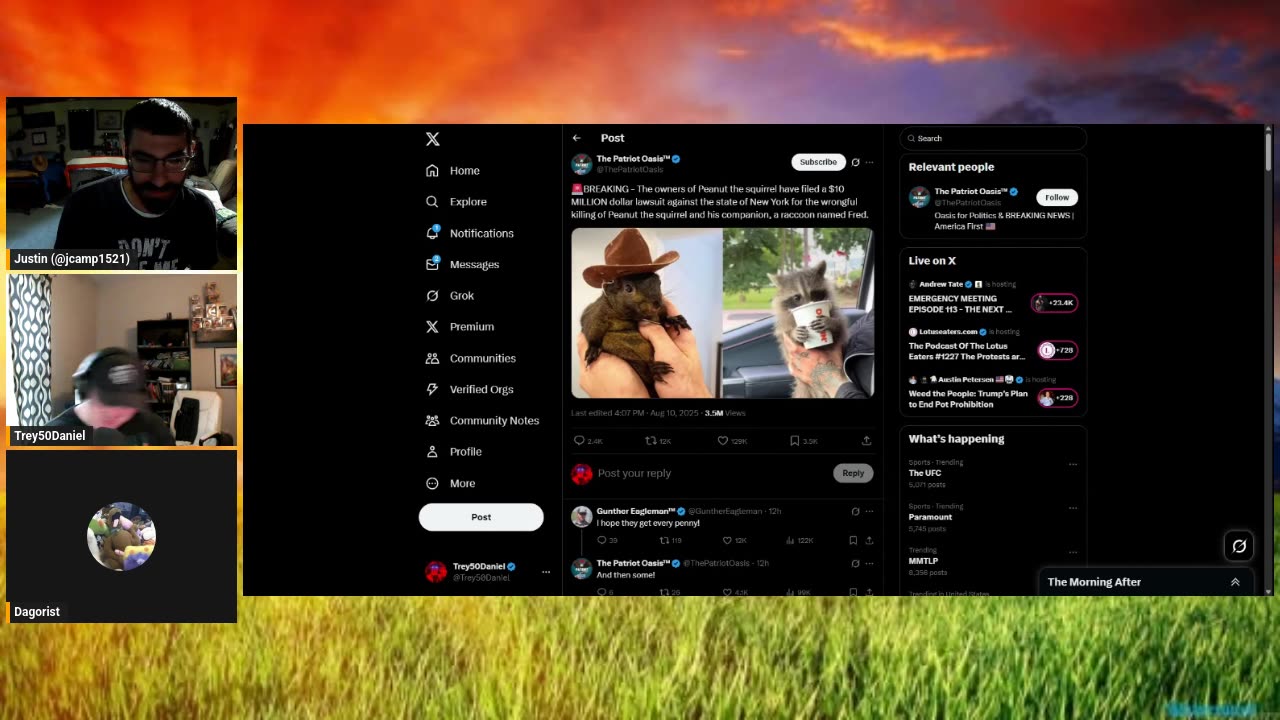
Task: Share the main post
Action: coord(866,441)
